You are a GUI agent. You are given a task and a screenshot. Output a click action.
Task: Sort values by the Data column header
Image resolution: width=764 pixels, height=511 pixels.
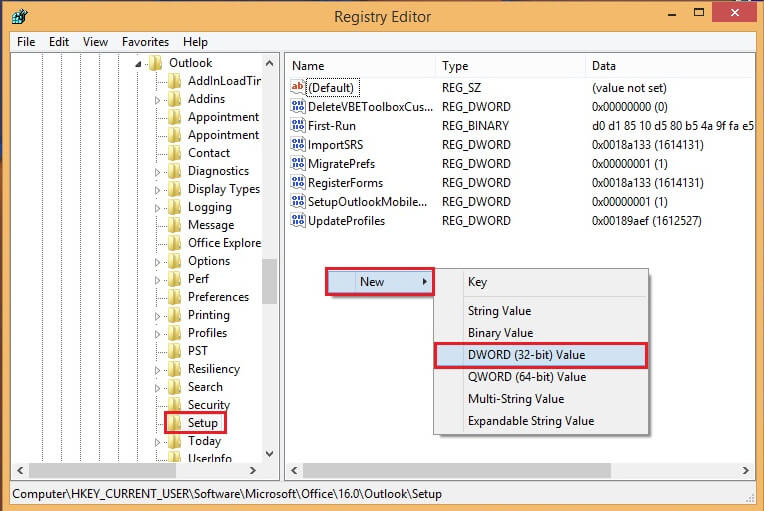coord(670,66)
